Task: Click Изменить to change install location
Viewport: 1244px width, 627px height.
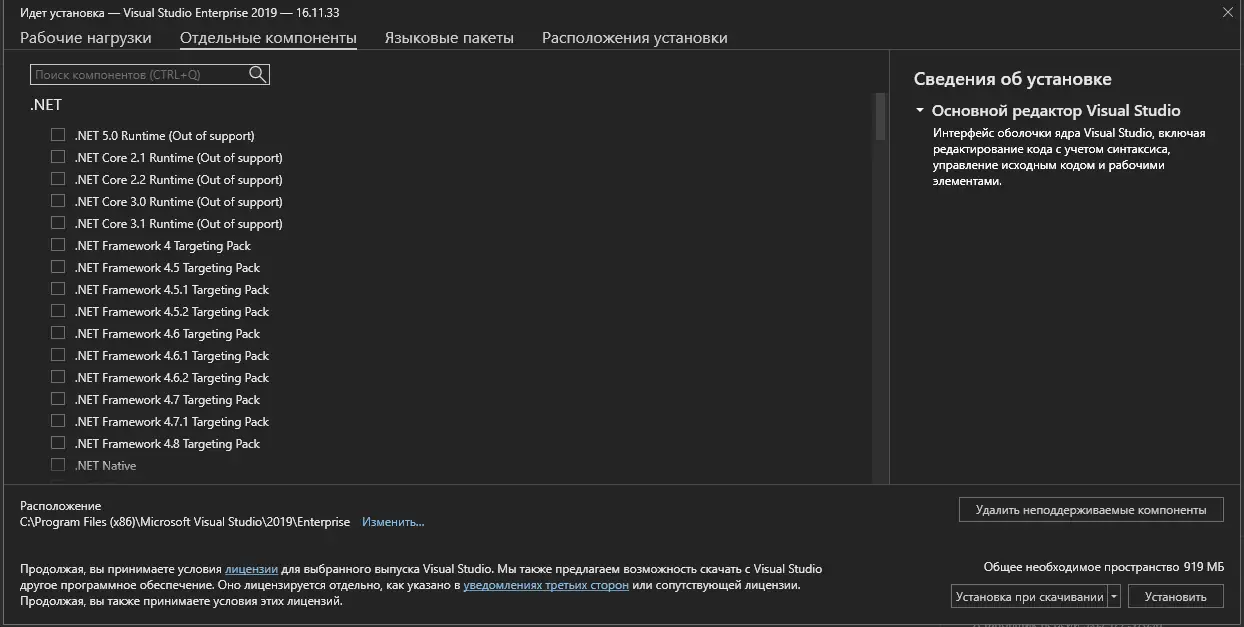Action: 393,521
